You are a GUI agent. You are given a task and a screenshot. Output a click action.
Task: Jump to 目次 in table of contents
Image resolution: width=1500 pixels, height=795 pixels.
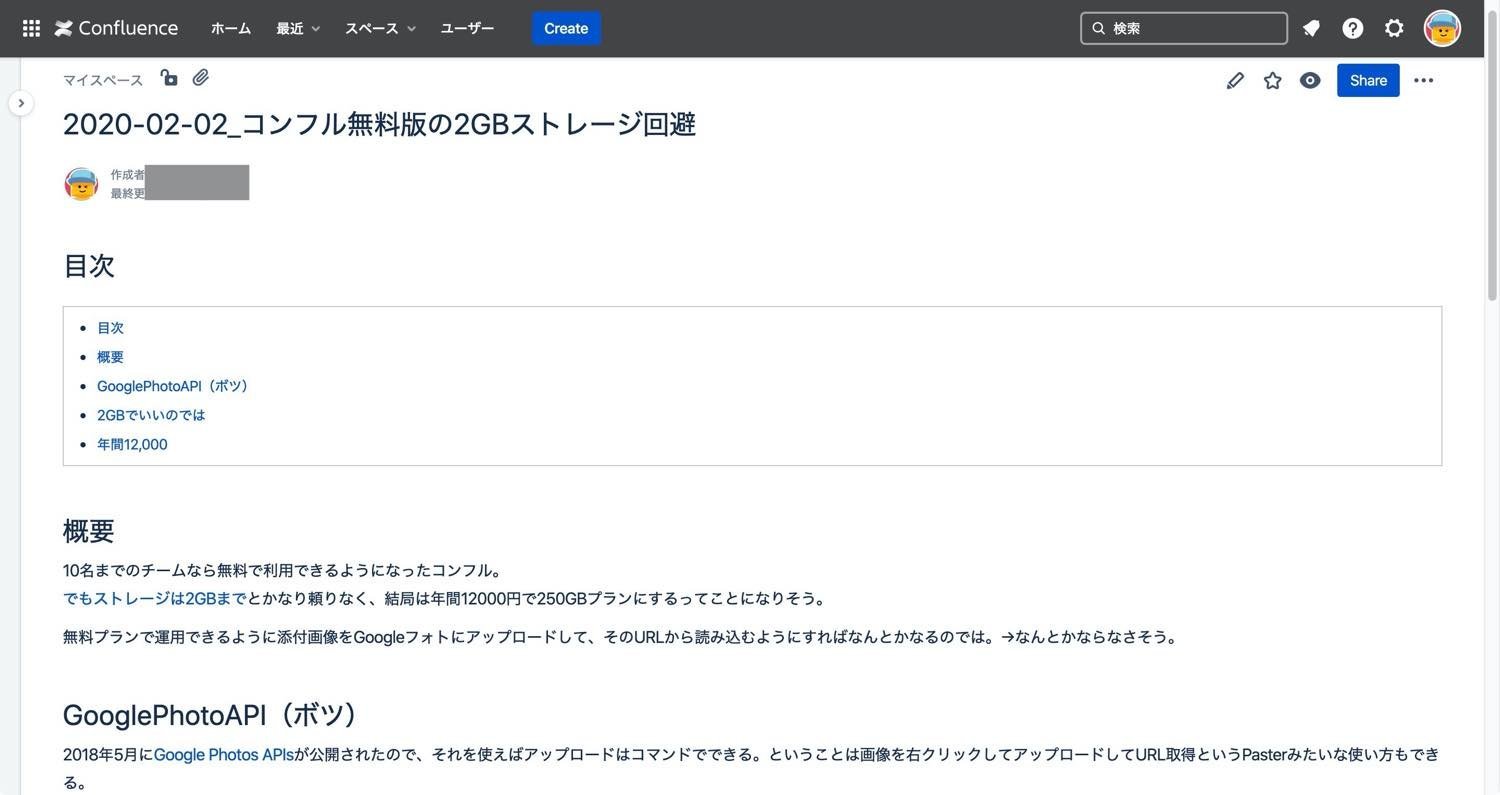point(110,328)
